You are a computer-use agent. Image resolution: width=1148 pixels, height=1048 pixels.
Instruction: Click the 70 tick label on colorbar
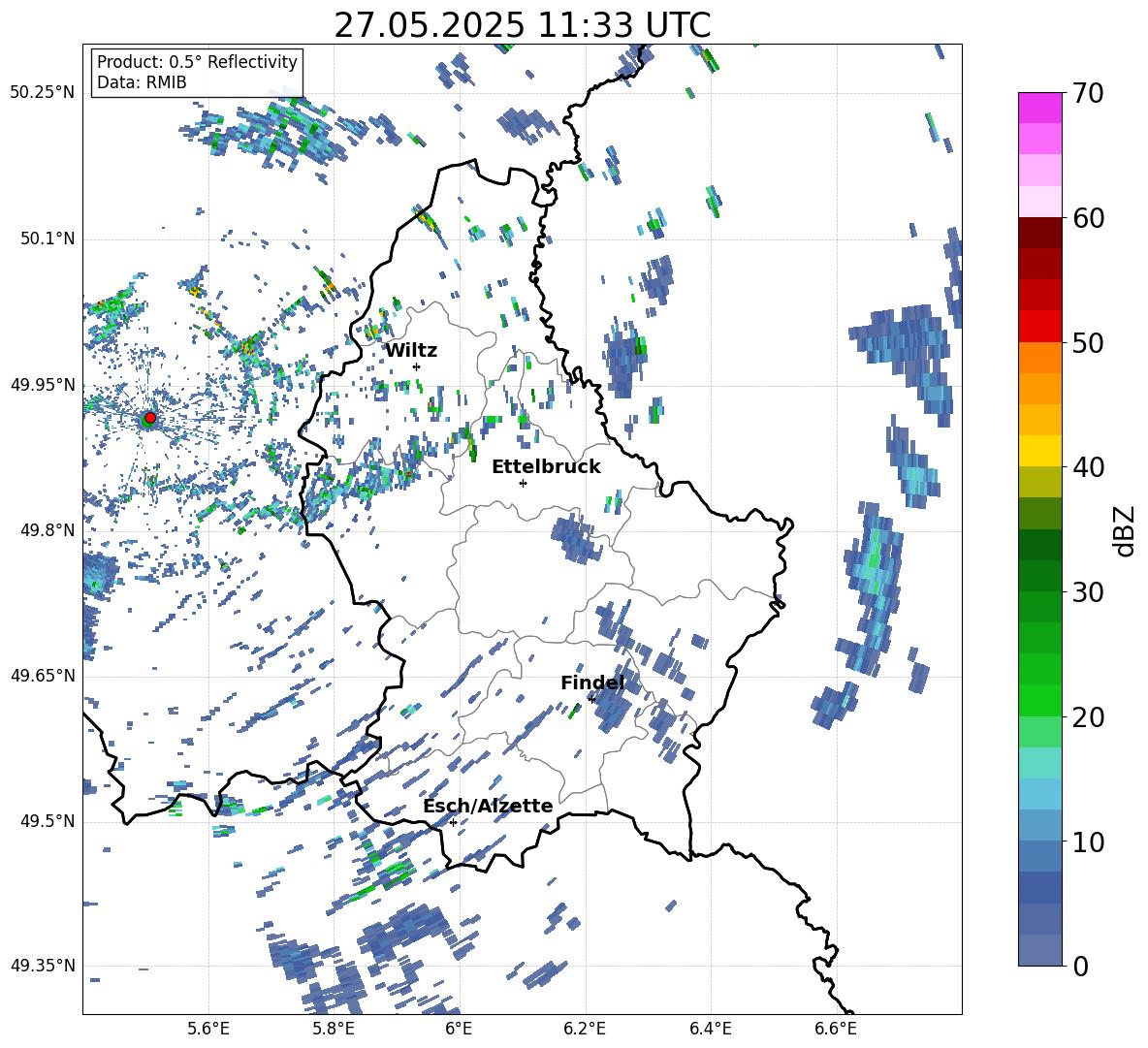click(1088, 93)
